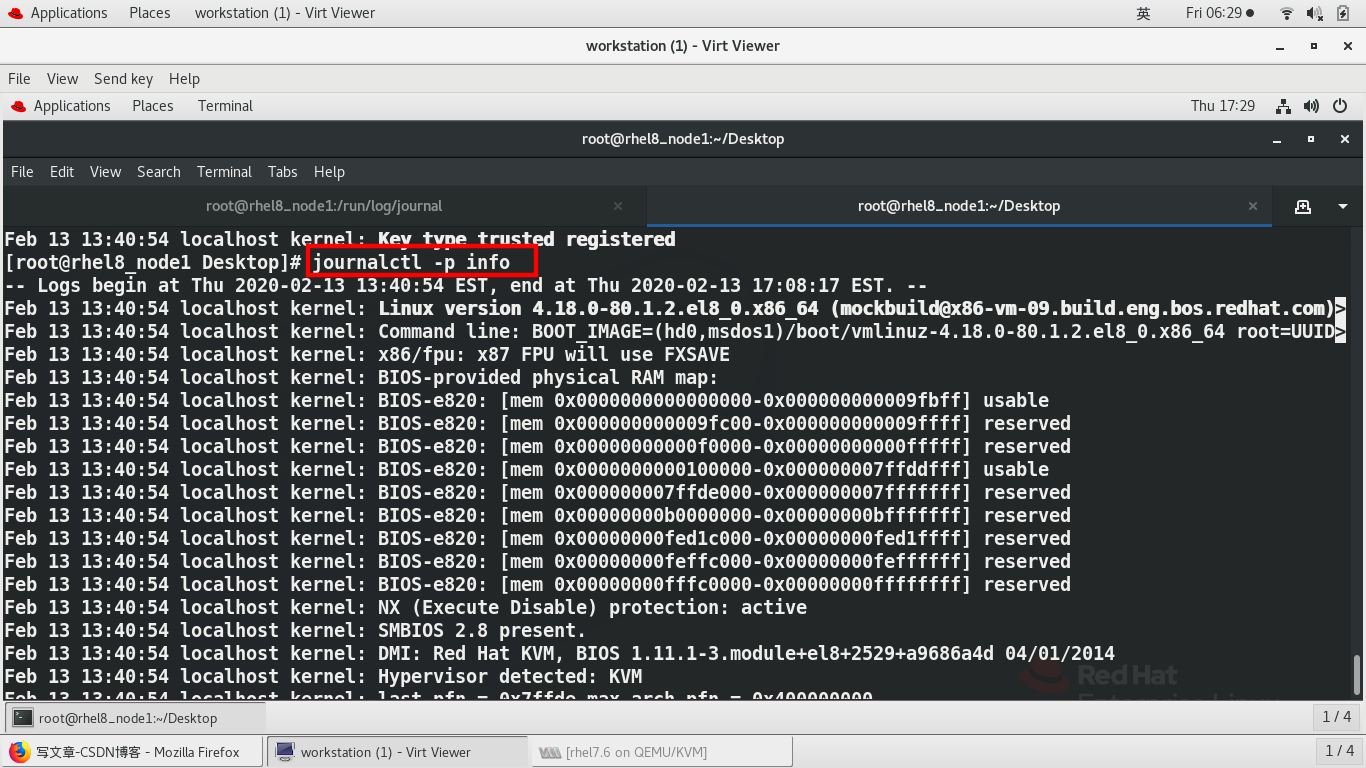The width and height of the screenshot is (1366, 768).
Task: Click '-- Logs begin at Thu 2020-02-13' line
Action: pyautogui.click(x=466, y=286)
